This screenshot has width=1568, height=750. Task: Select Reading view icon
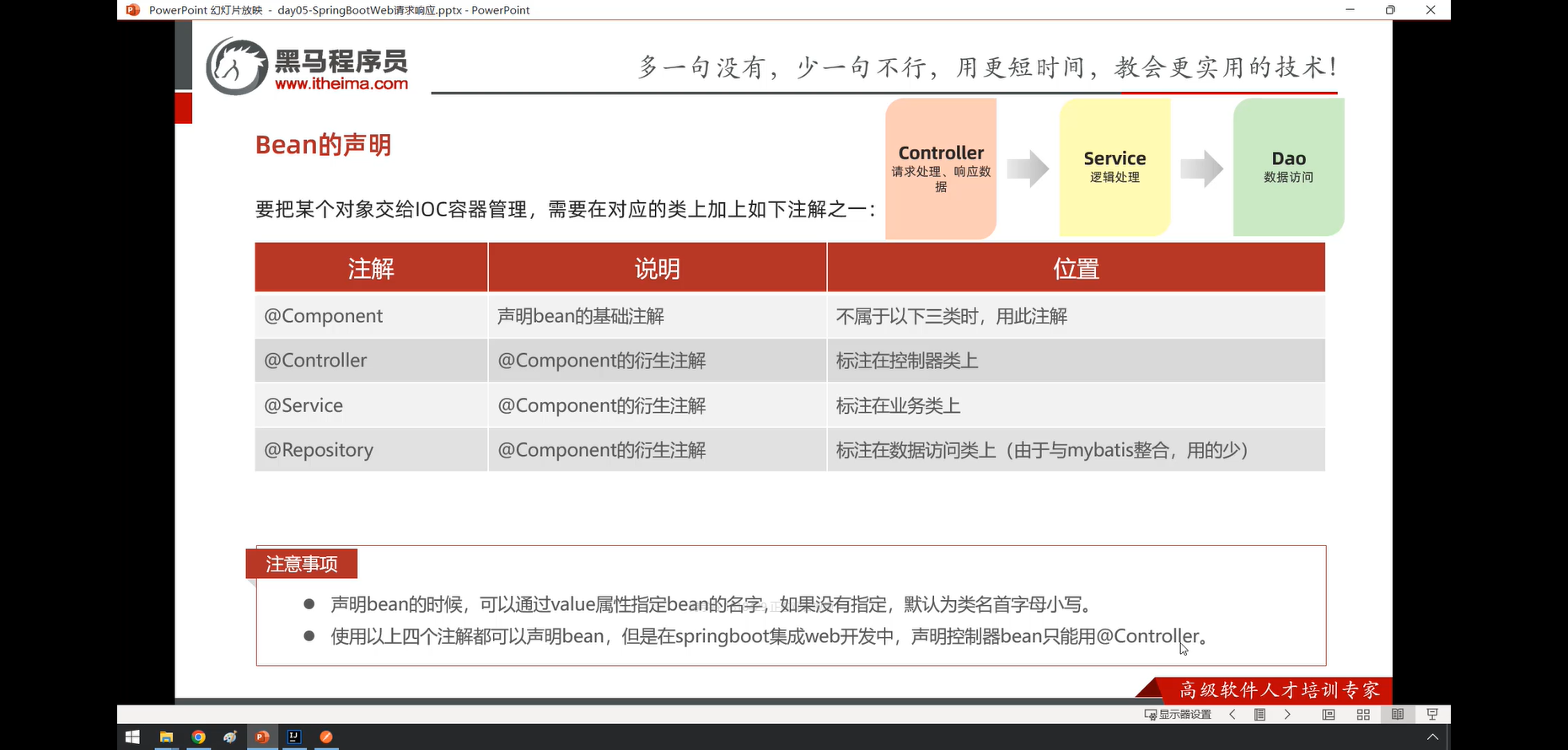tap(1398, 715)
